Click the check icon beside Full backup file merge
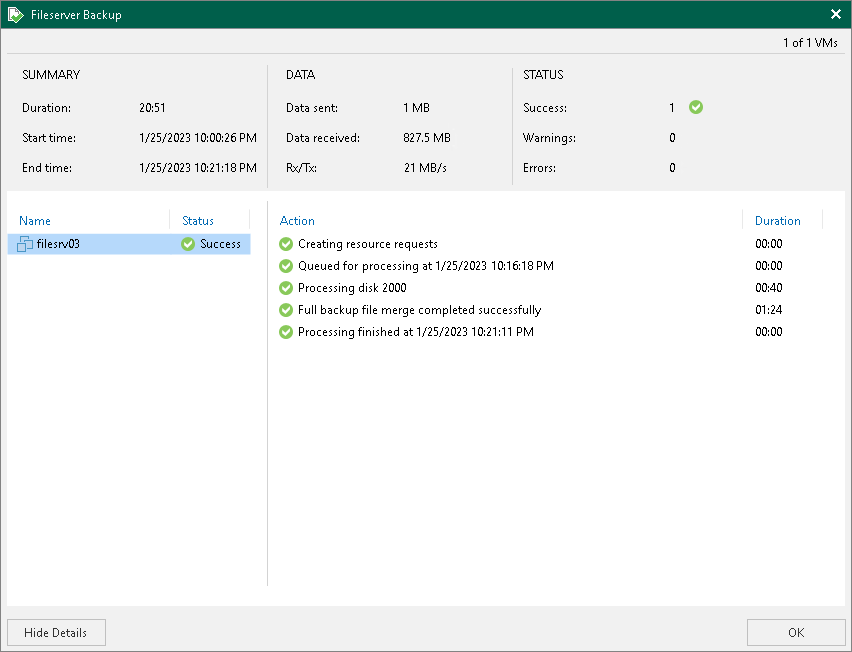 pos(286,310)
